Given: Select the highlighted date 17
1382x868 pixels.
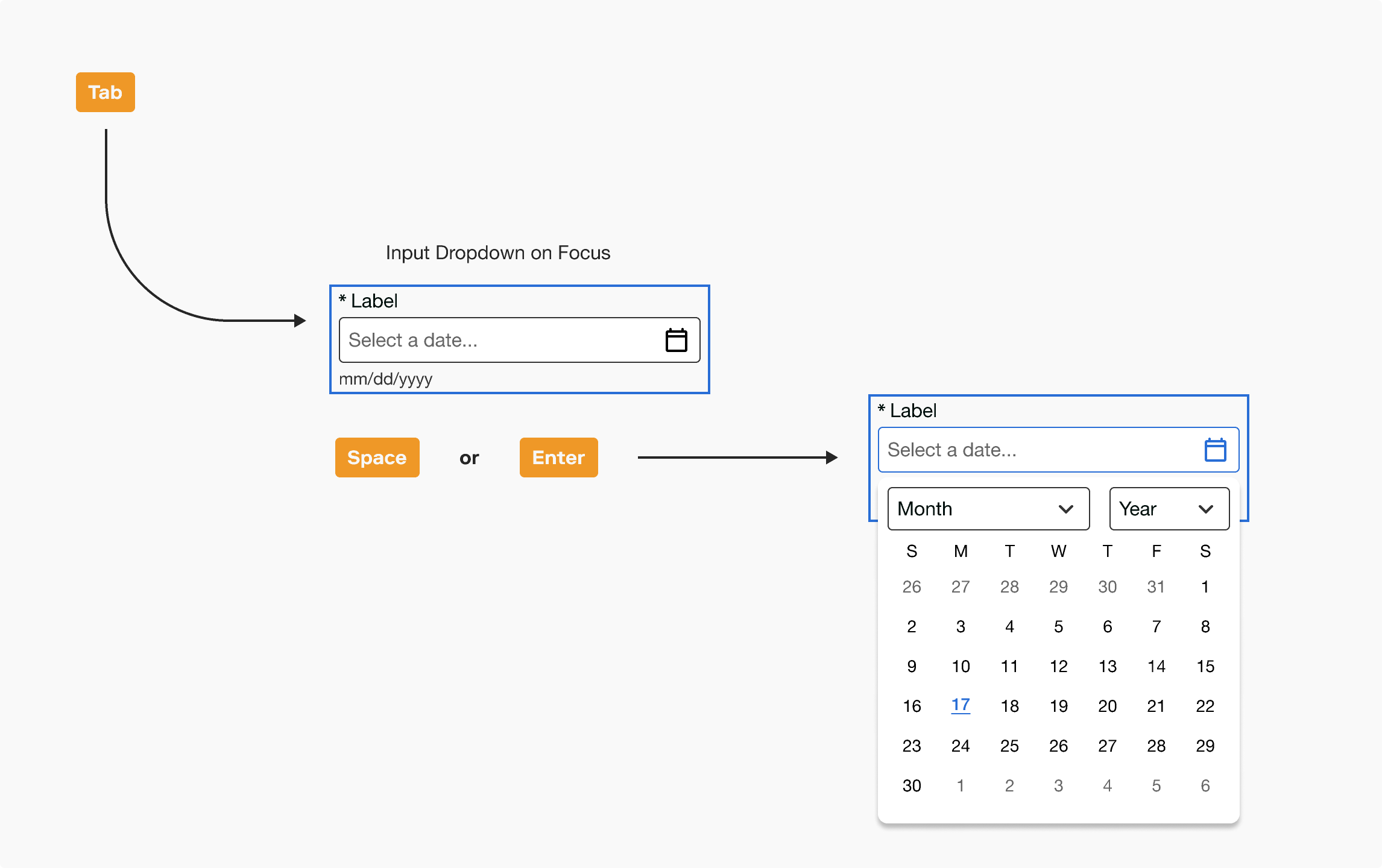Looking at the screenshot, I should (x=961, y=705).
